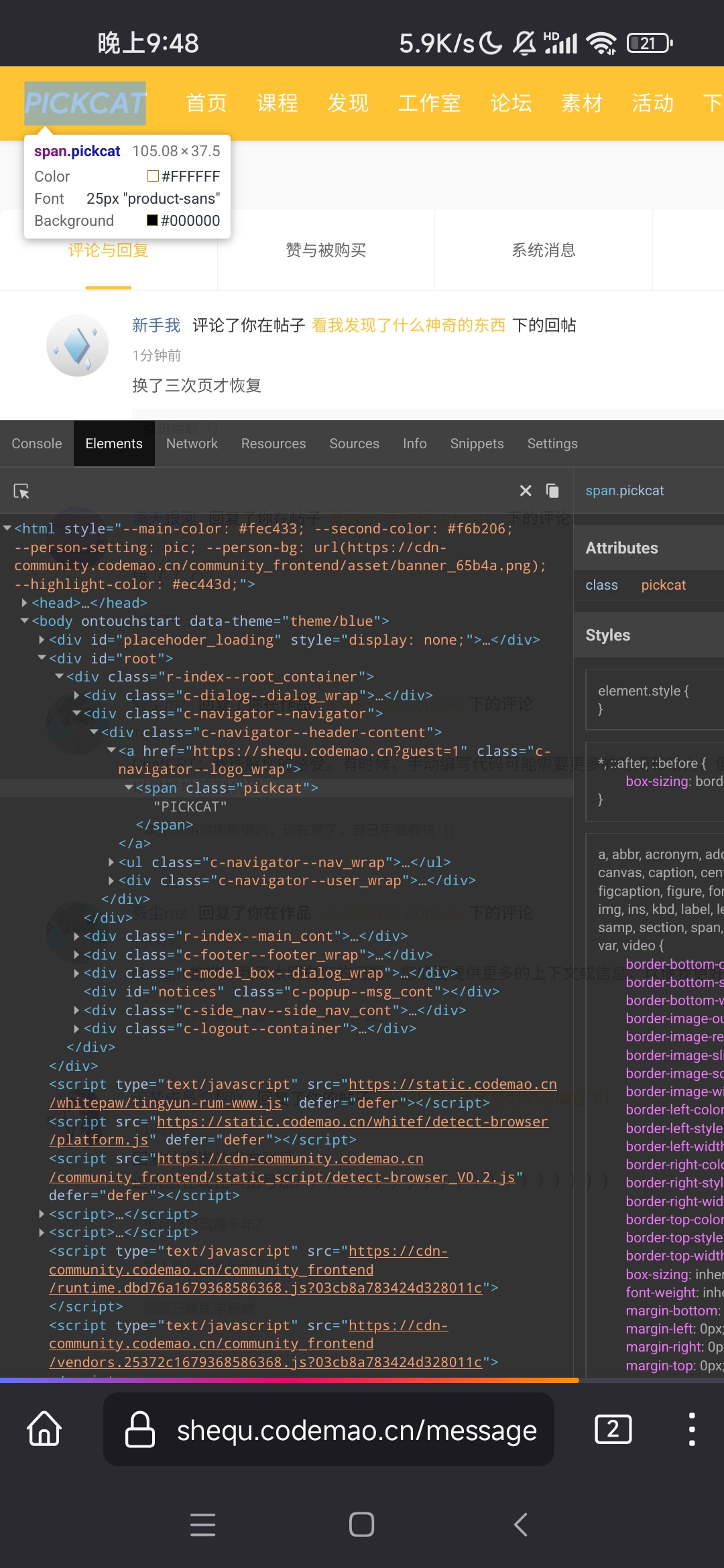This screenshot has width=724, height=1568.
Task: Select the 赞与被购买 message tab
Action: 326,250
